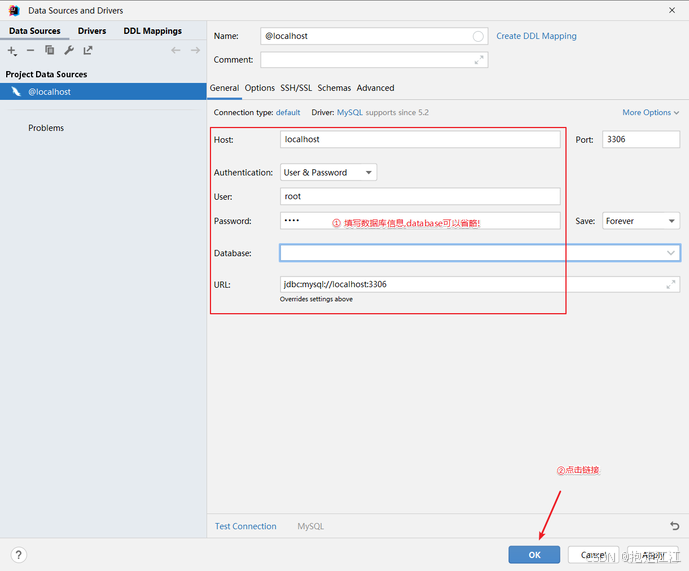
Task: Expand the Database dropdown chevron
Action: (x=671, y=253)
